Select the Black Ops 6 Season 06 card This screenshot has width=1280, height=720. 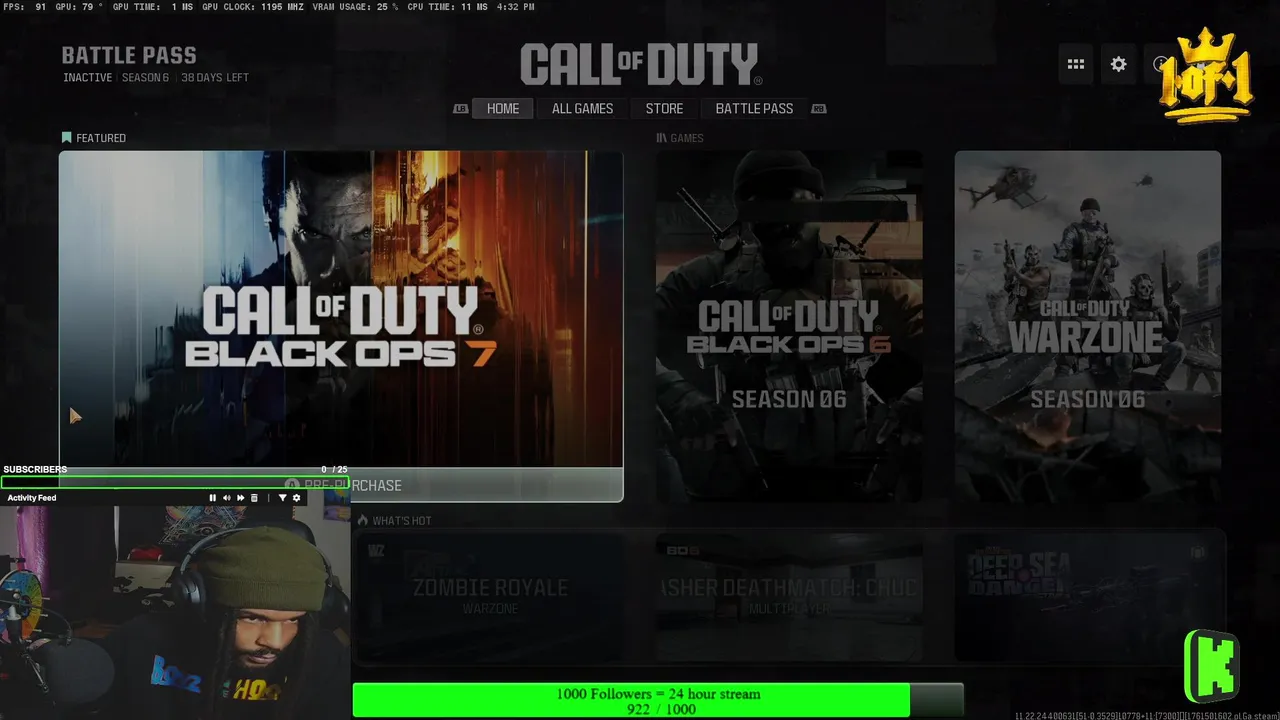789,326
